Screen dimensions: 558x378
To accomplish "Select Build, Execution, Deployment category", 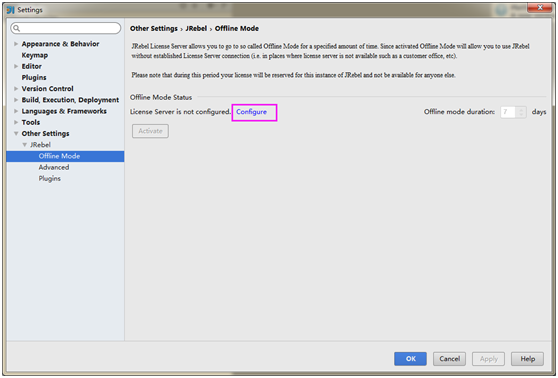I will (70, 100).
